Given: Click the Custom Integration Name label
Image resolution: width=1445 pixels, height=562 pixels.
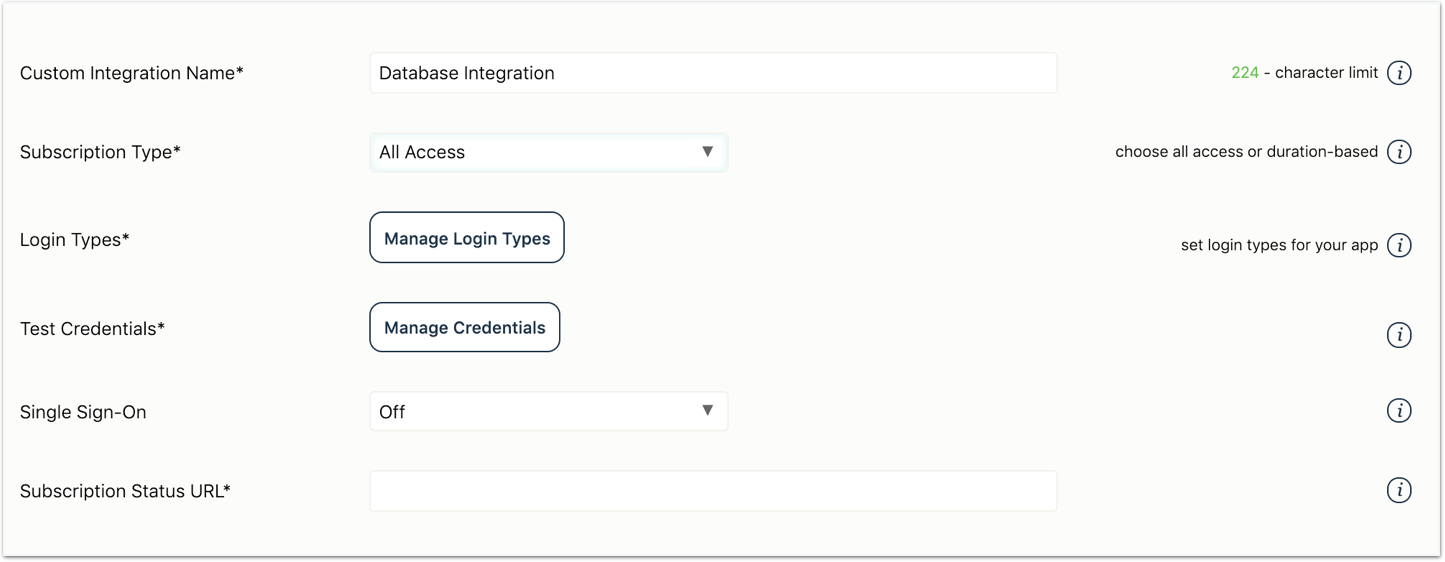Looking at the screenshot, I should 132,73.
